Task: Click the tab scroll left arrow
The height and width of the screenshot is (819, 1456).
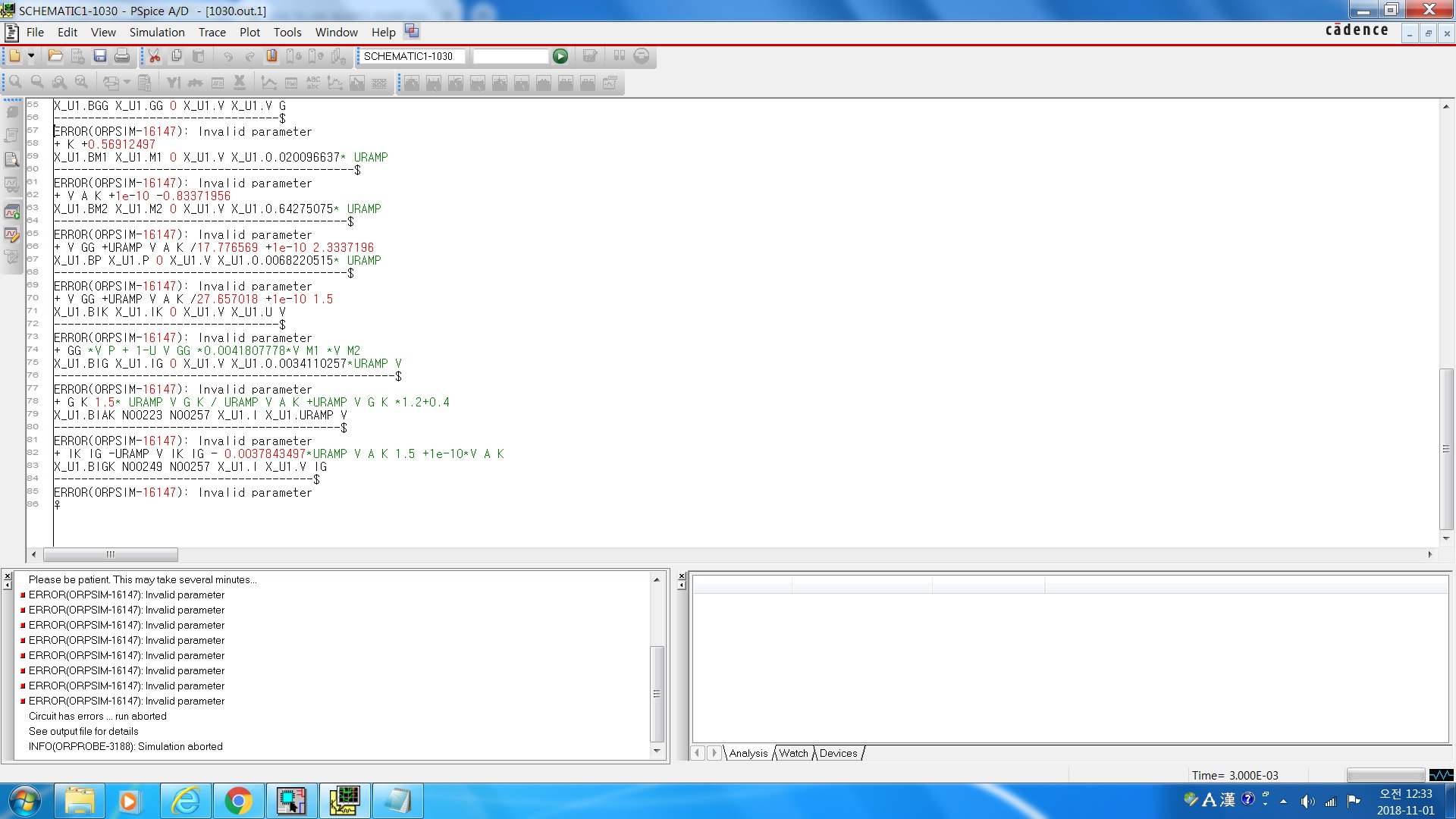Action: (698, 753)
